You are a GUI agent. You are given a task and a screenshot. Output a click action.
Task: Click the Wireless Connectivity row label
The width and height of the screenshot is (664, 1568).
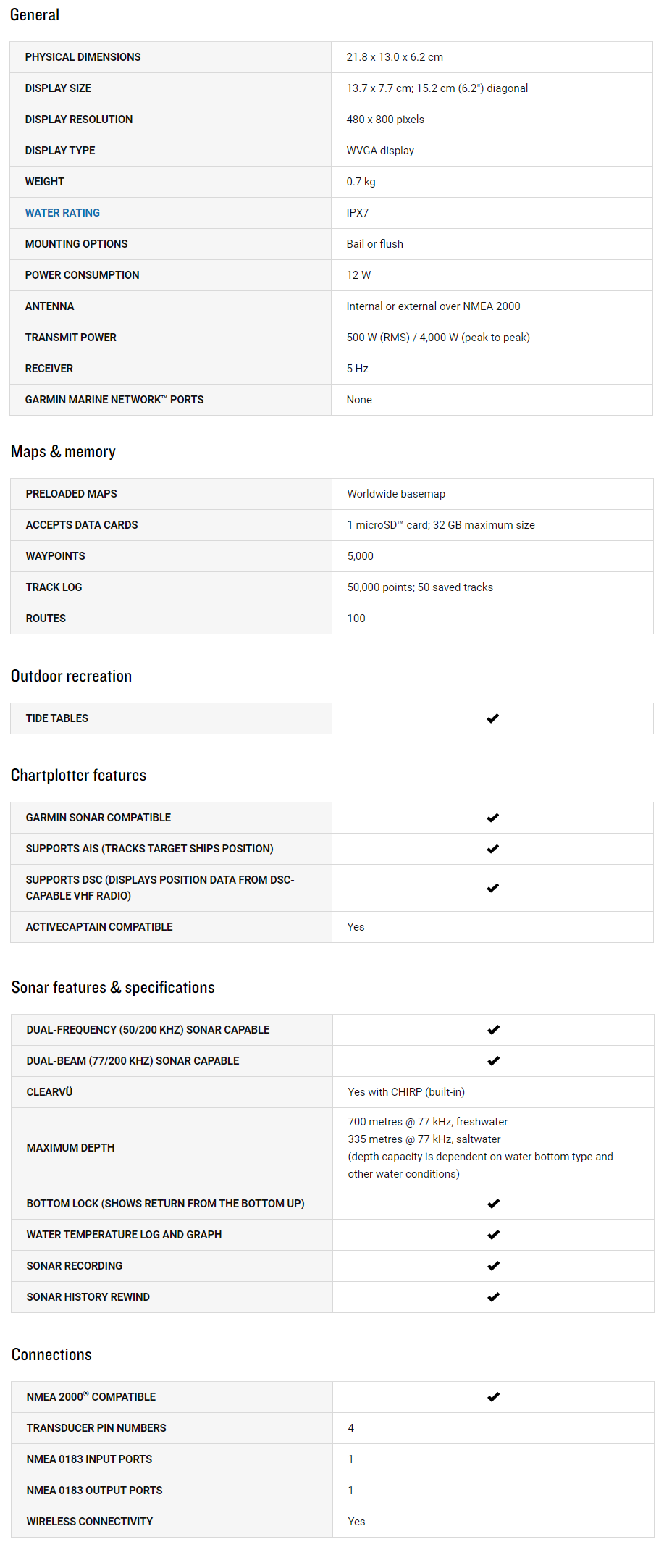pyautogui.click(x=90, y=1522)
